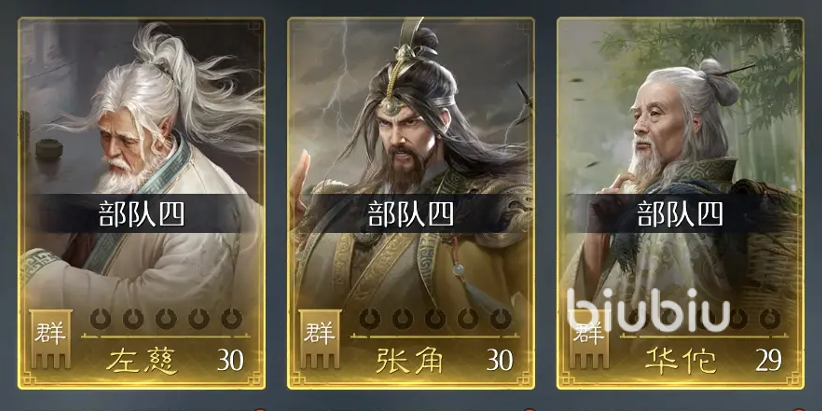
Task: Click the 张角 name label
Action: [410, 361]
